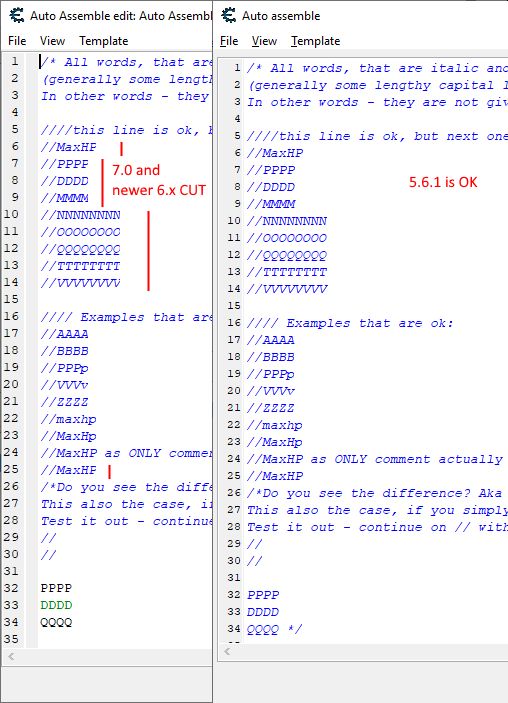Click //VVVVVVVV line in left editor
The width and height of the screenshot is (508, 703).
coord(80,283)
